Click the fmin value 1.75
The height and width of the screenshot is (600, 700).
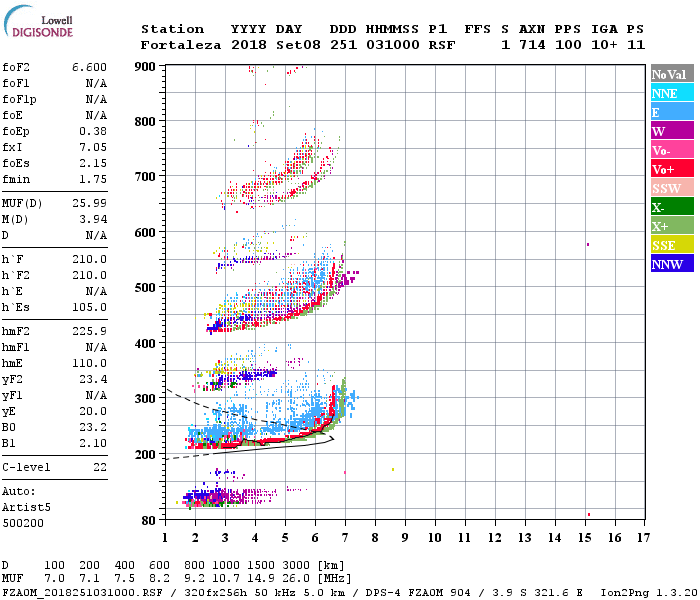(x=93, y=179)
